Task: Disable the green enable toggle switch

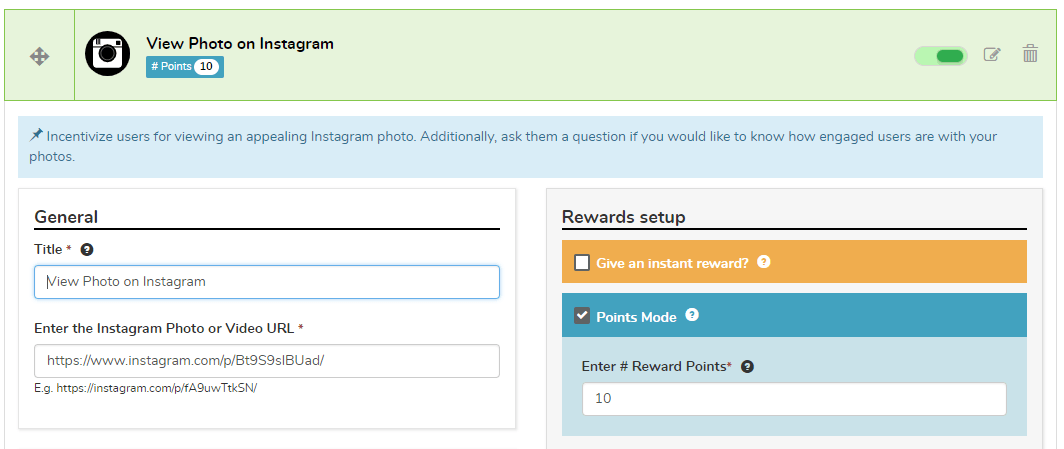Action: point(940,56)
